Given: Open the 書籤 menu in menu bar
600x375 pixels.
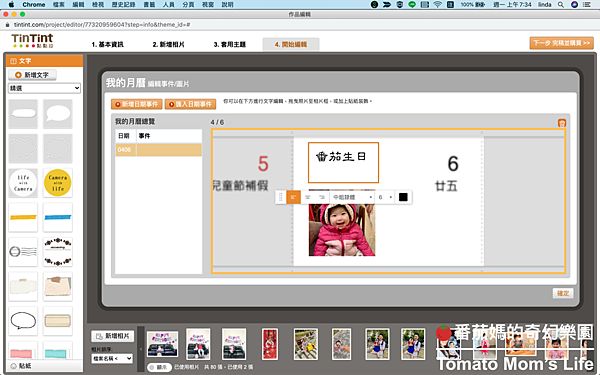Looking at the screenshot, I should tap(149, 5).
